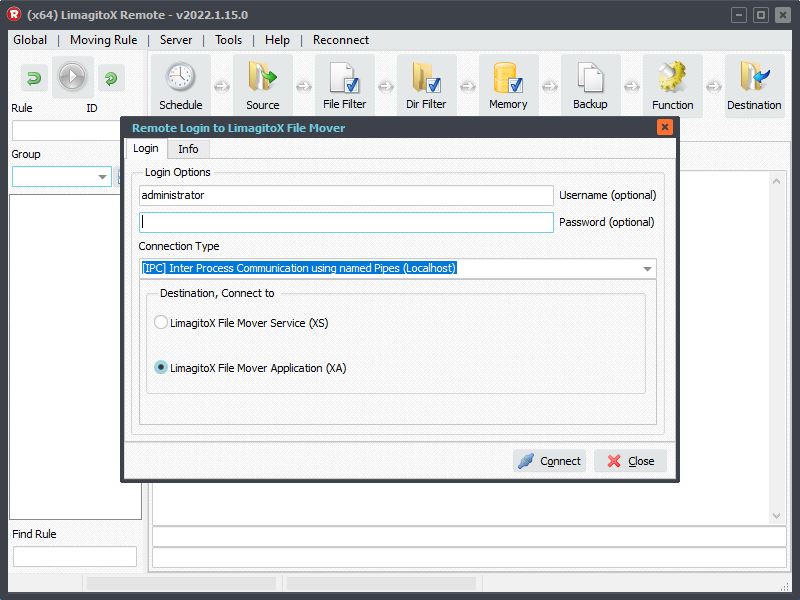The height and width of the screenshot is (600, 800).
Task: Select LimagitoX File Mover Service (XS) radio
Action: (x=161, y=322)
